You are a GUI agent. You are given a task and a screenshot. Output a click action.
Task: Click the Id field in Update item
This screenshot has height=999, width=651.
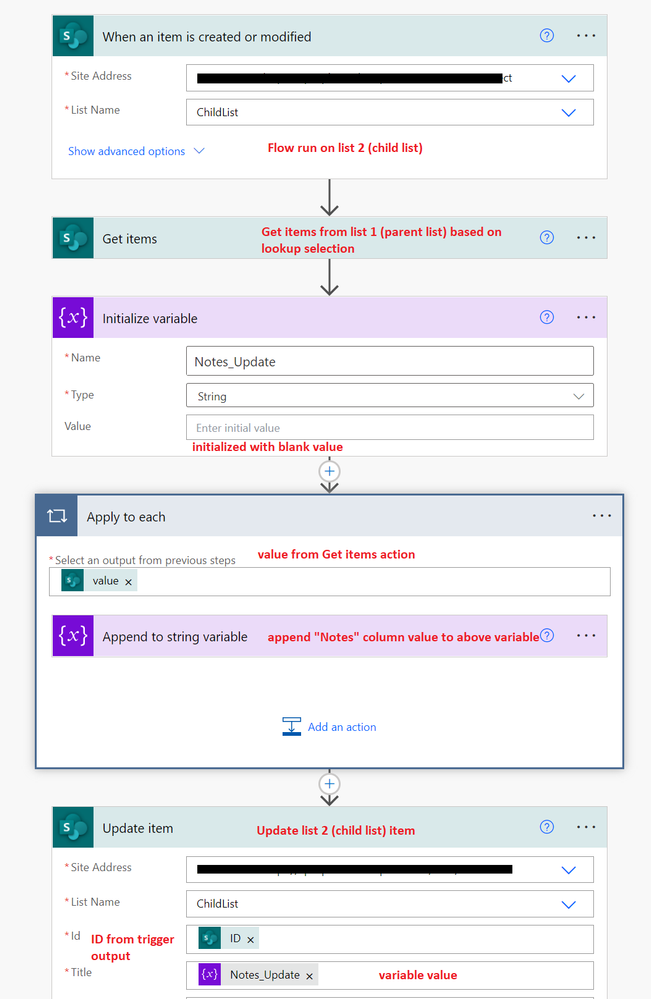coord(390,939)
